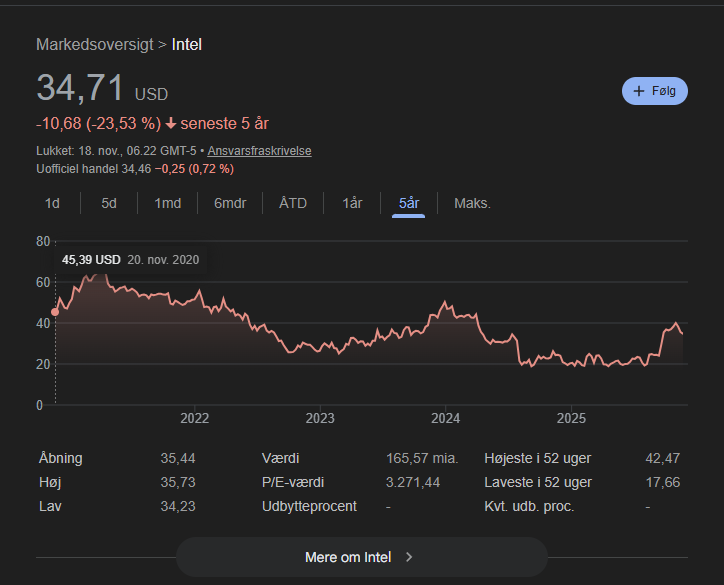Image resolution: width=724 pixels, height=585 pixels.
Task: Click the 2023 label on chart axis
Action: click(x=320, y=418)
